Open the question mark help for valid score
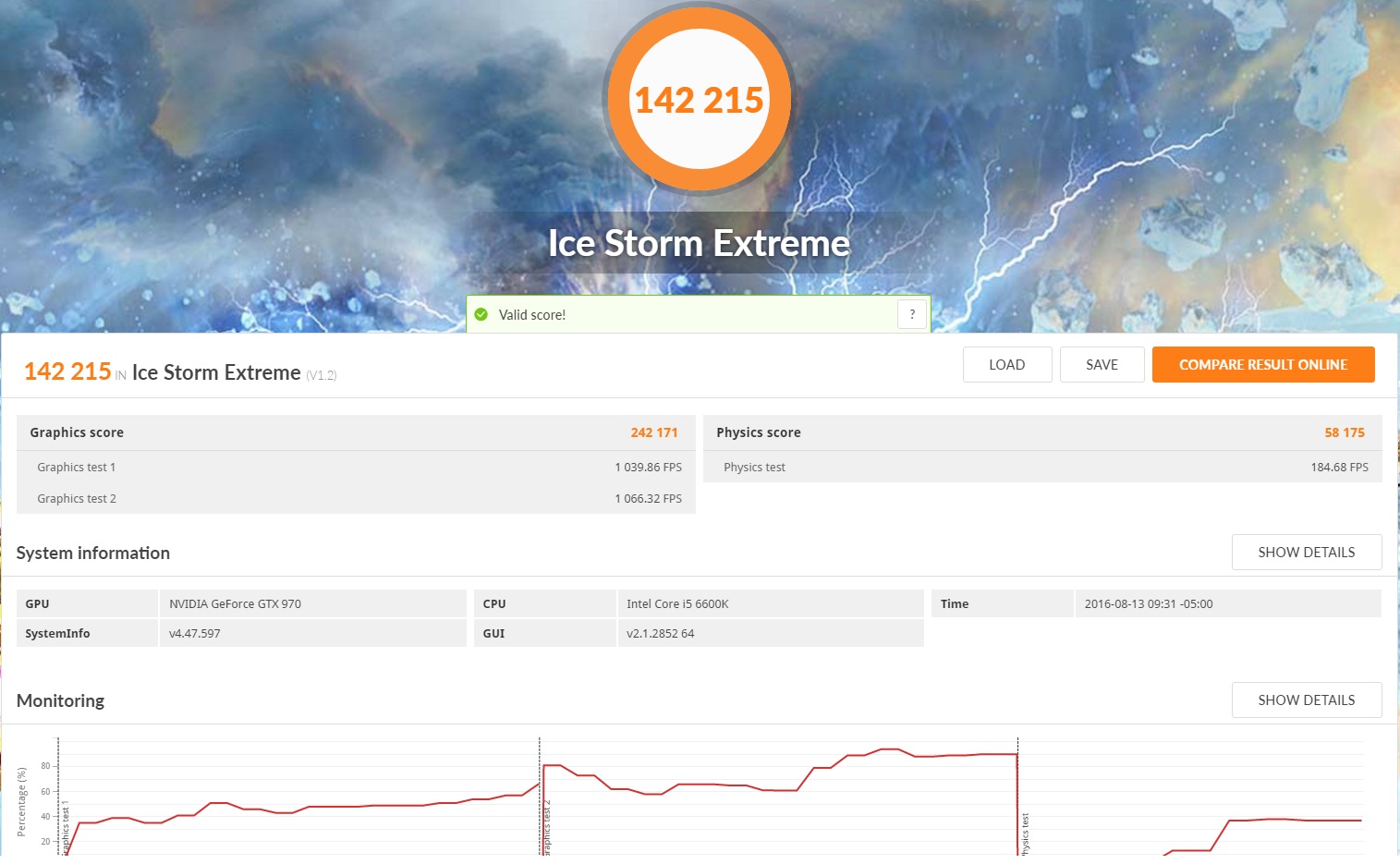Image resolution: width=1400 pixels, height=864 pixels. [x=912, y=314]
